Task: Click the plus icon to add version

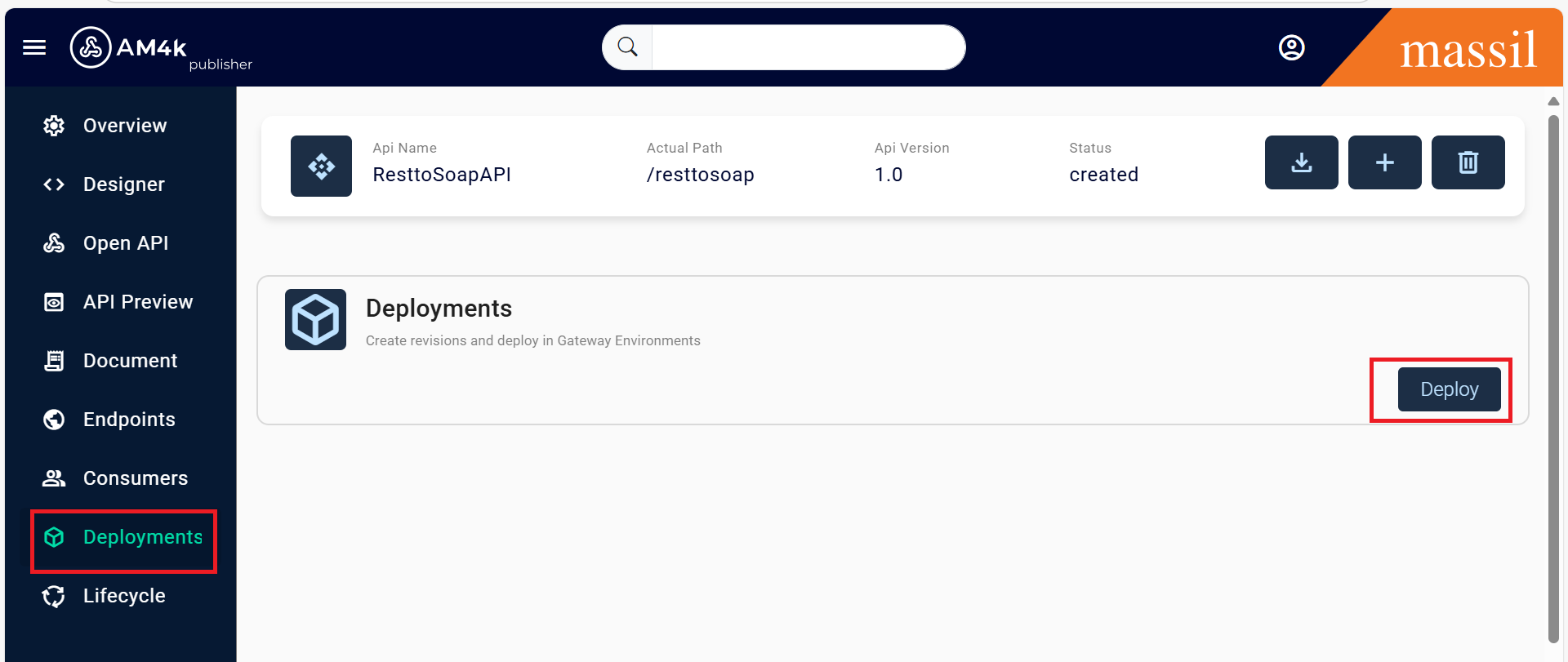Action: [x=1384, y=162]
